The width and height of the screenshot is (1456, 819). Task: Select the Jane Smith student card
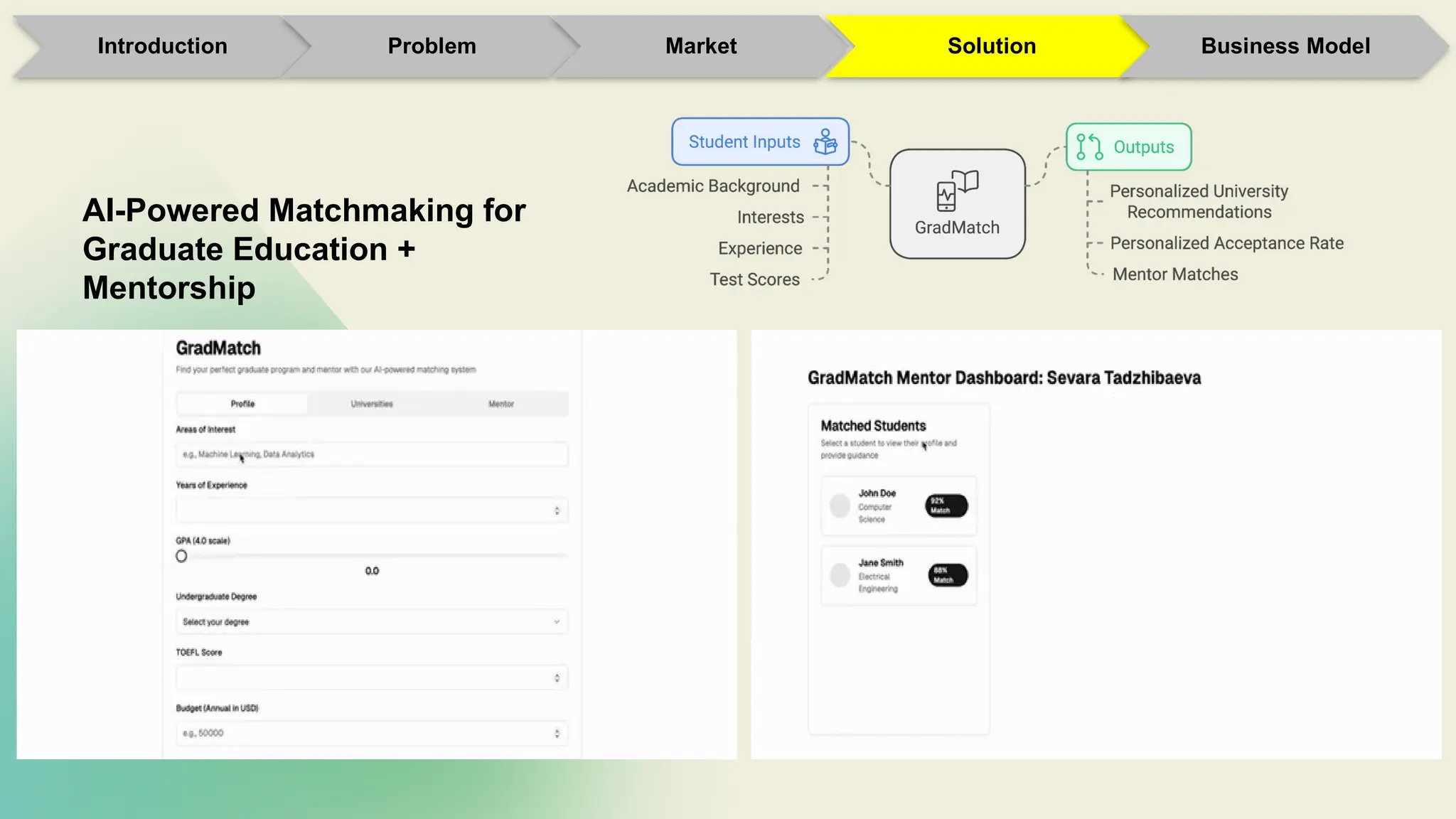pyautogui.click(x=899, y=575)
